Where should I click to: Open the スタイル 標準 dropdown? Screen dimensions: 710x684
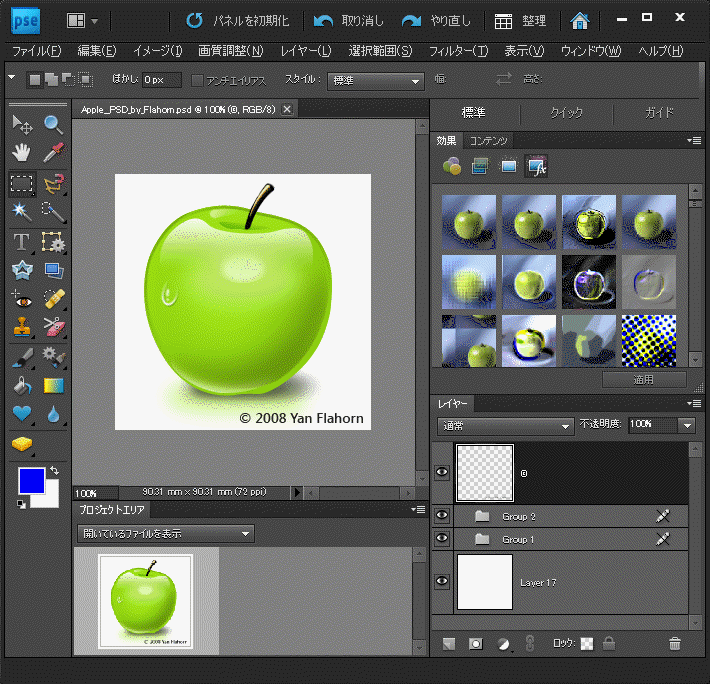tap(375, 80)
